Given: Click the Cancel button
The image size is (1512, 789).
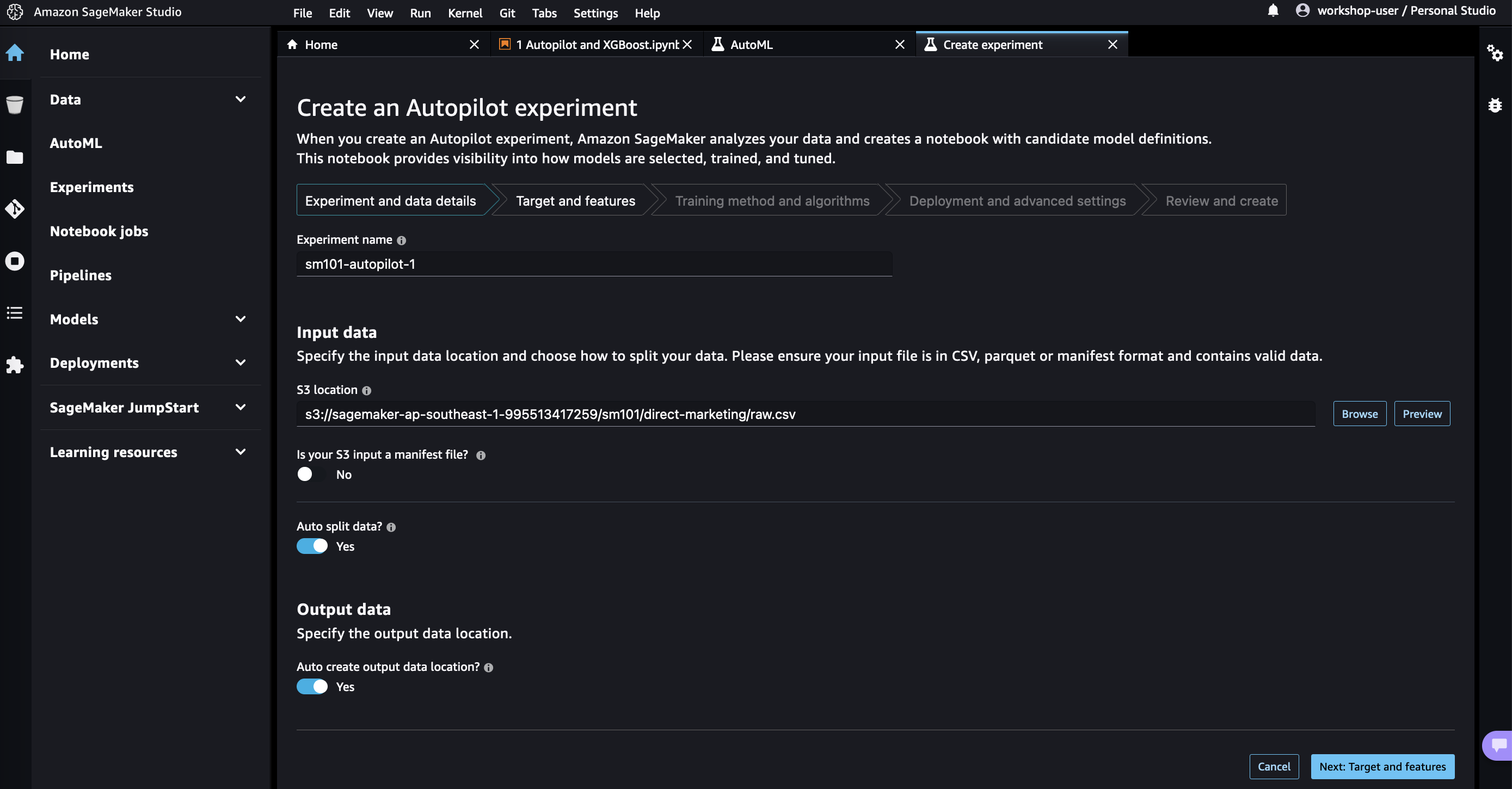Looking at the screenshot, I should (x=1274, y=767).
